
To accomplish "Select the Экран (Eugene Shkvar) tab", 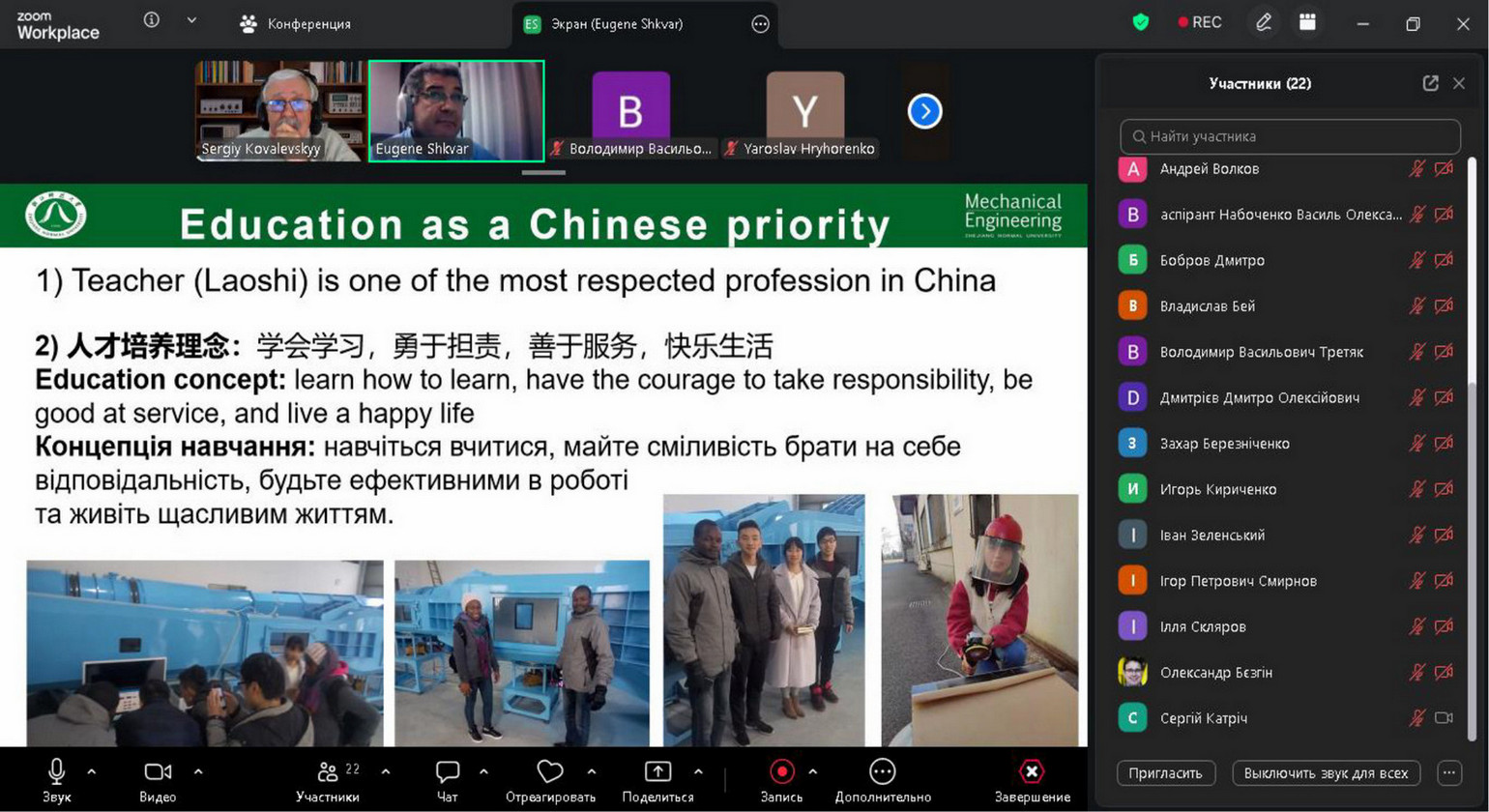I will coord(617,24).
